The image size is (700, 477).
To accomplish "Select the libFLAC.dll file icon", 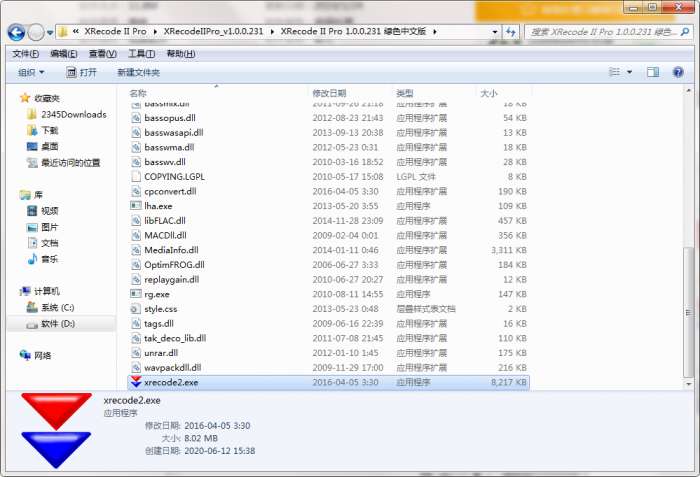I will (x=136, y=221).
